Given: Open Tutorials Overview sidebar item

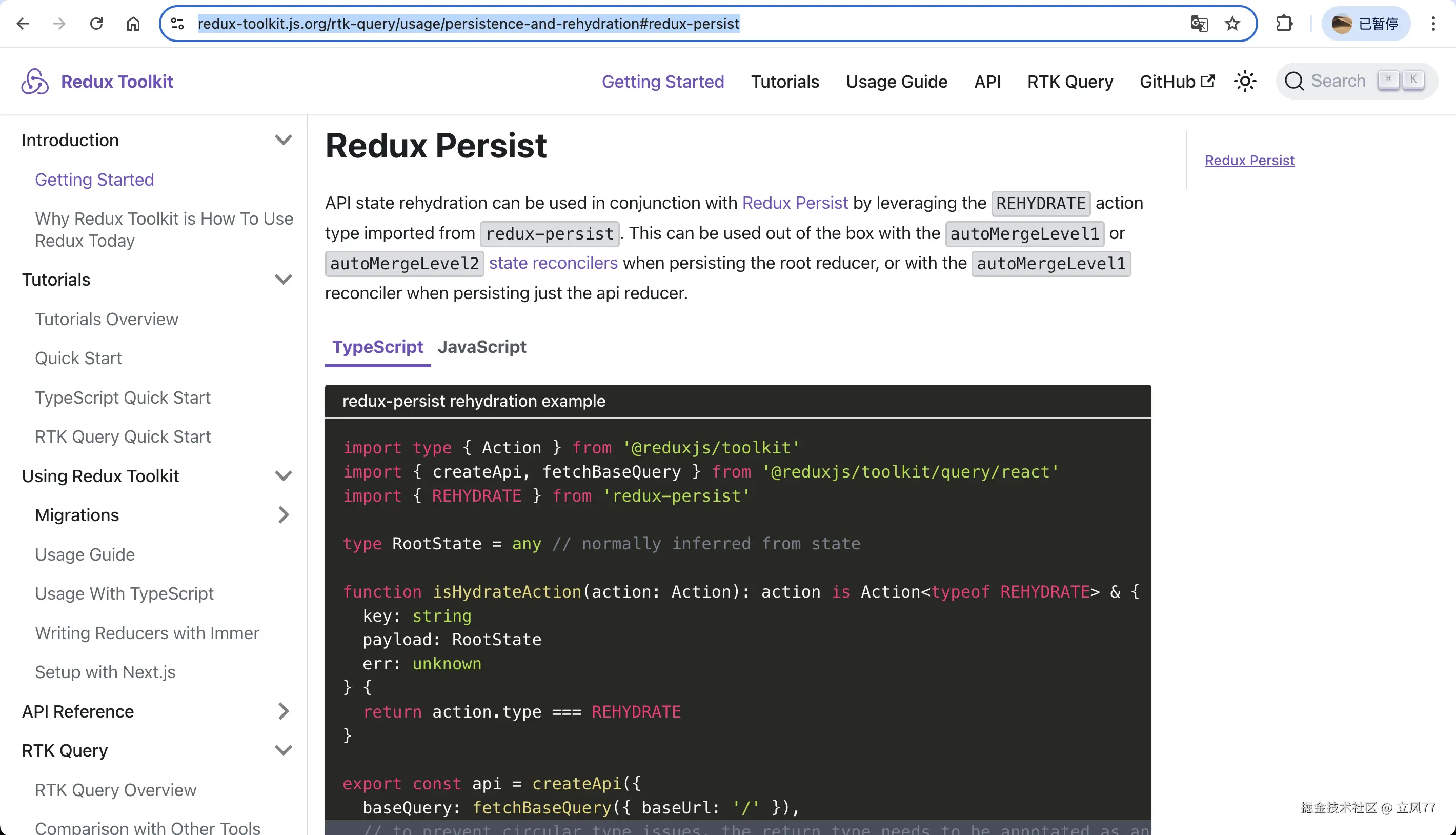Looking at the screenshot, I should pos(107,319).
